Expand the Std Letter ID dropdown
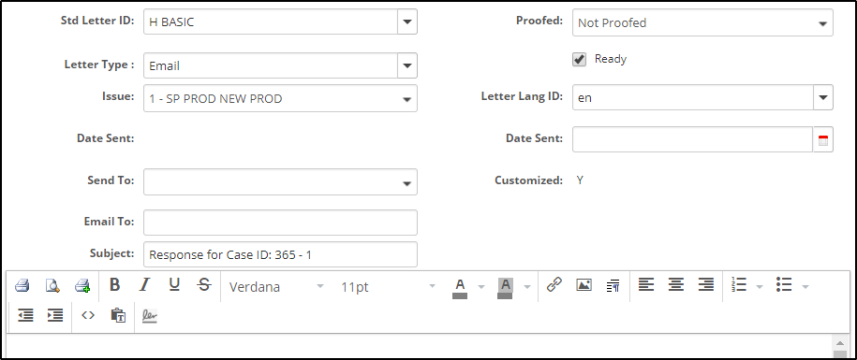The width and height of the screenshot is (857, 360). 407,22
